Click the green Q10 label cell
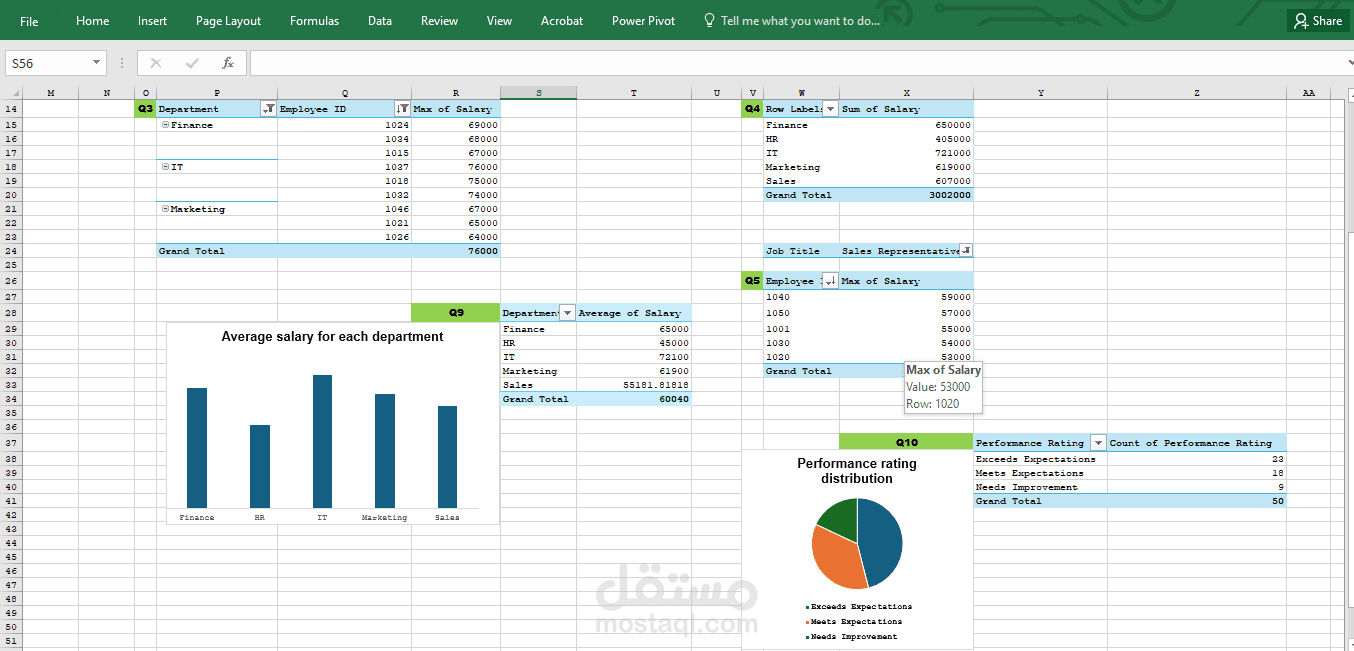 pyautogui.click(x=906, y=442)
